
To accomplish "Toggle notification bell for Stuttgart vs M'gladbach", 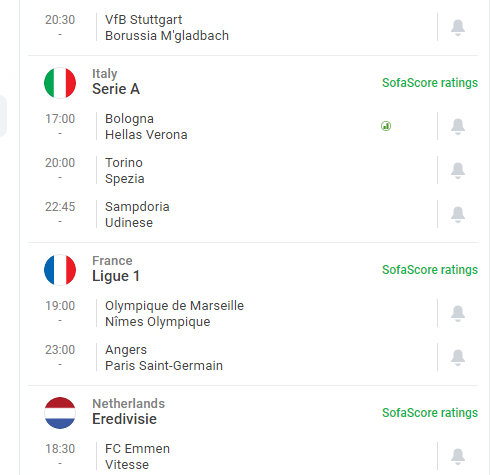I will click(x=458, y=28).
